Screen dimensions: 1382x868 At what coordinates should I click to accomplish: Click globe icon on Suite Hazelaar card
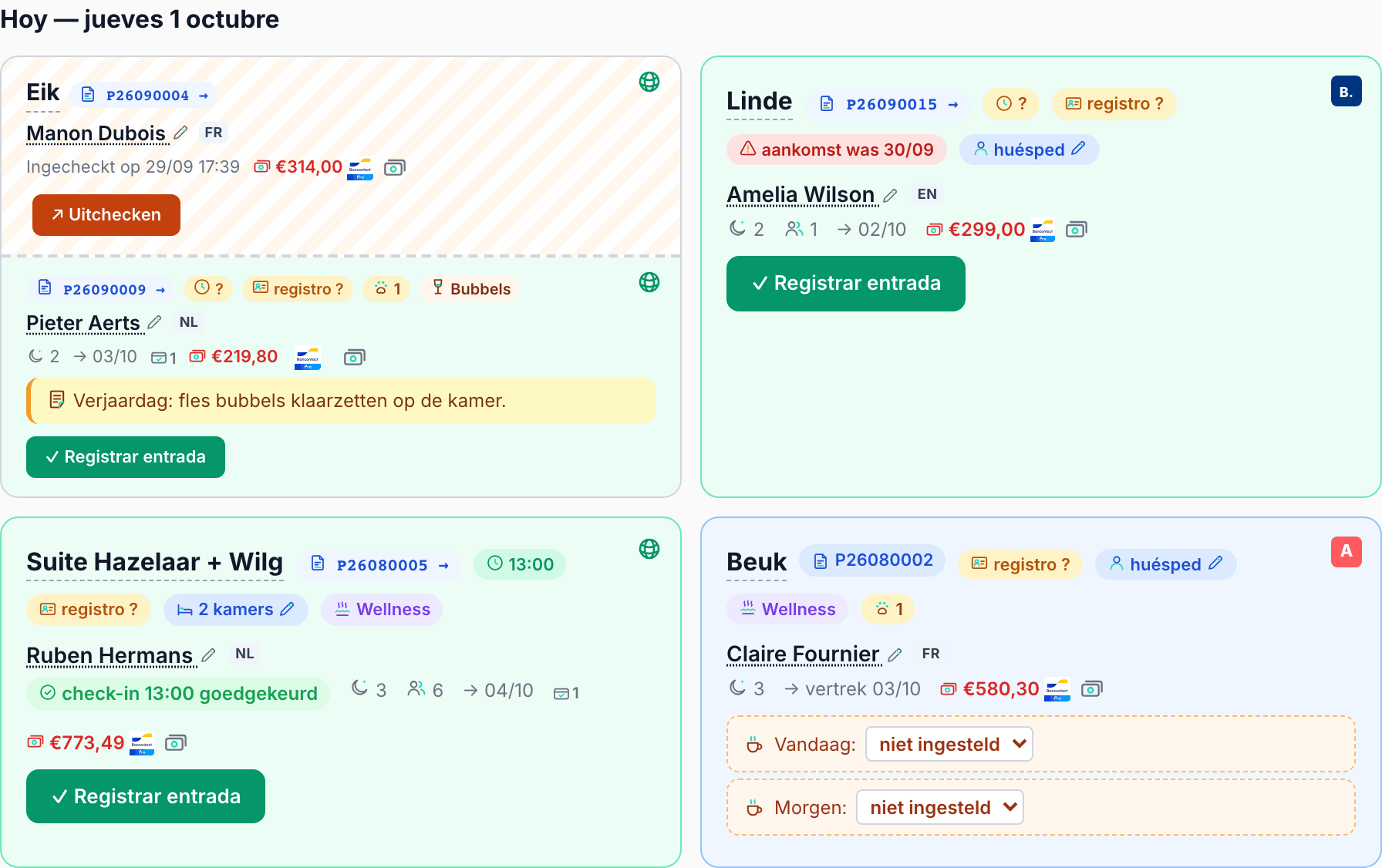(649, 549)
